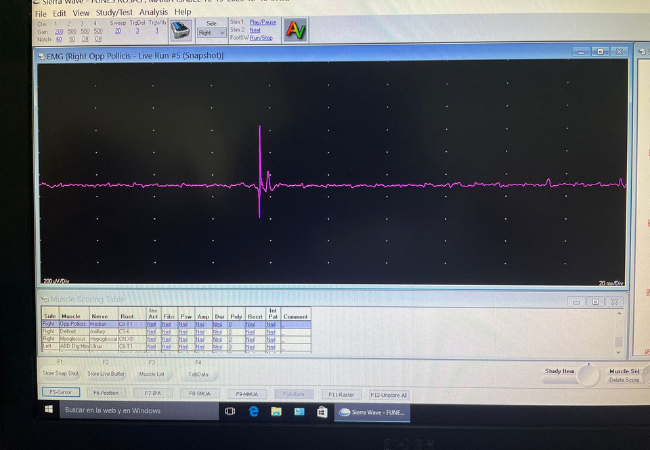
Task: Open the Analysis menu
Action: (x=153, y=12)
